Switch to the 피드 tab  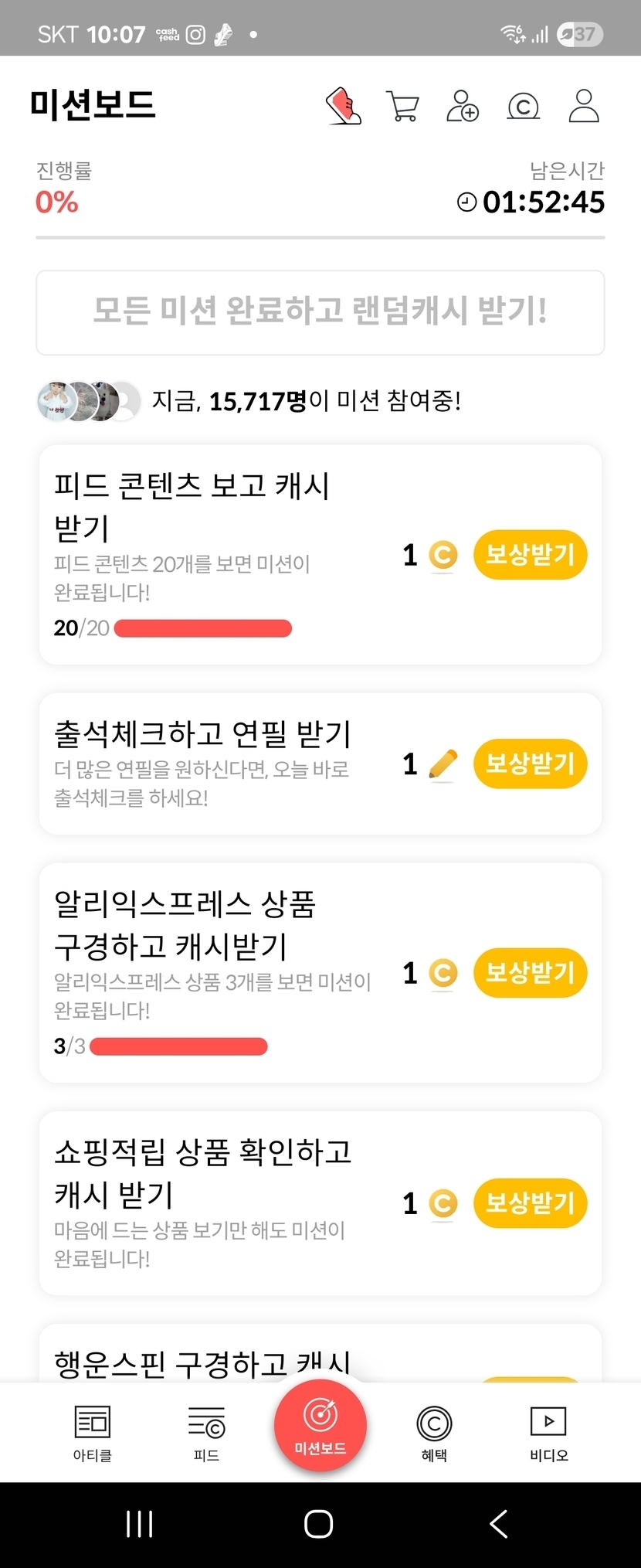pos(206,1432)
